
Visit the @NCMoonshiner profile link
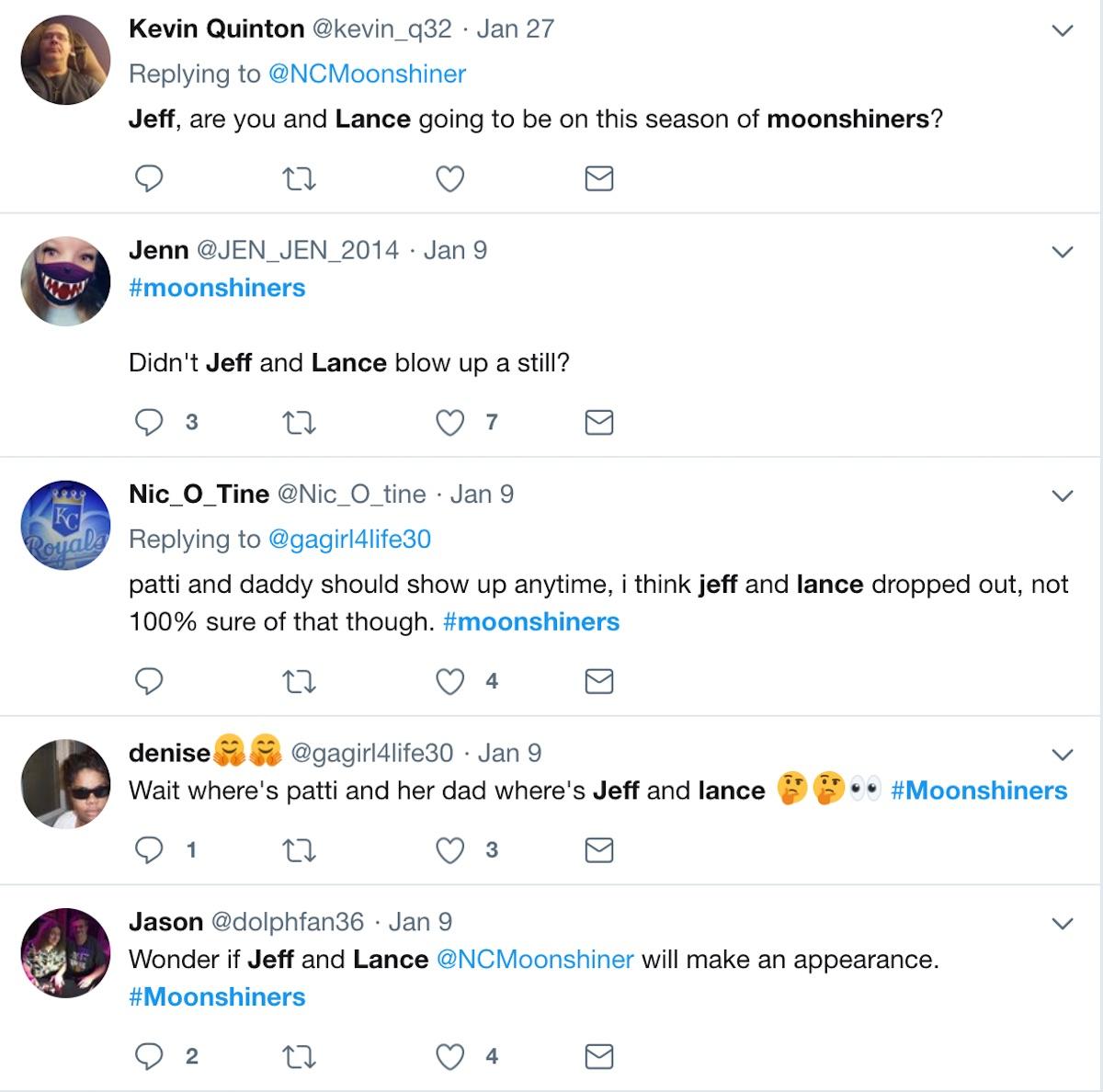pos(367,74)
